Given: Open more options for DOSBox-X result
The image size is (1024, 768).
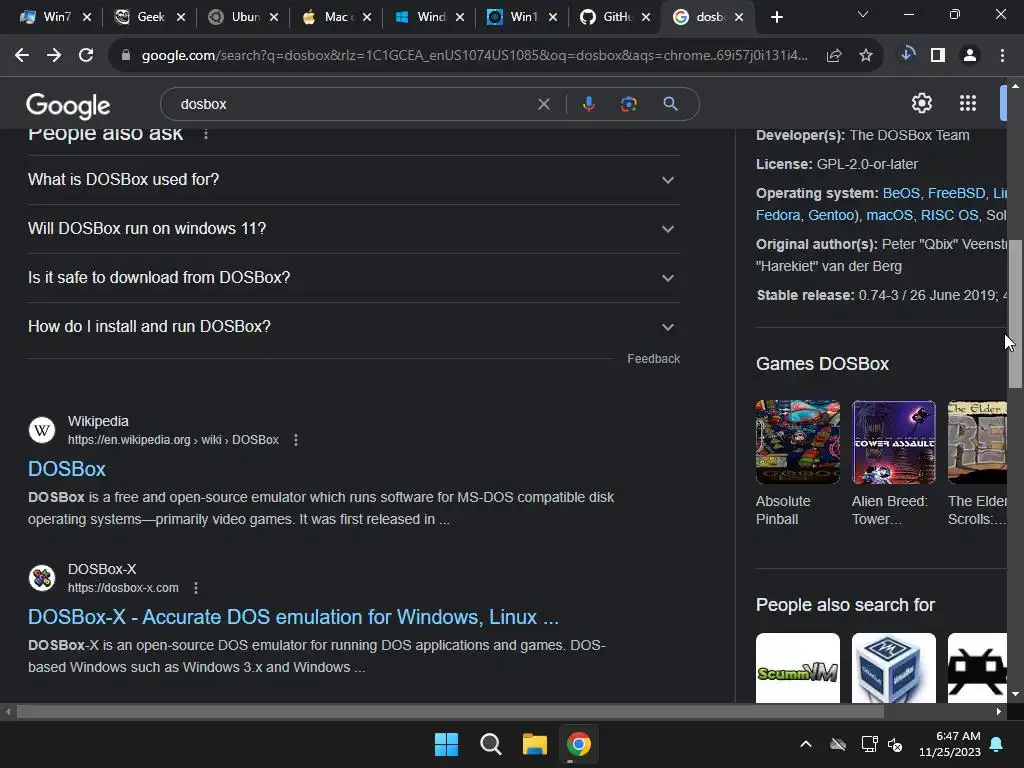Looking at the screenshot, I should tap(196, 588).
